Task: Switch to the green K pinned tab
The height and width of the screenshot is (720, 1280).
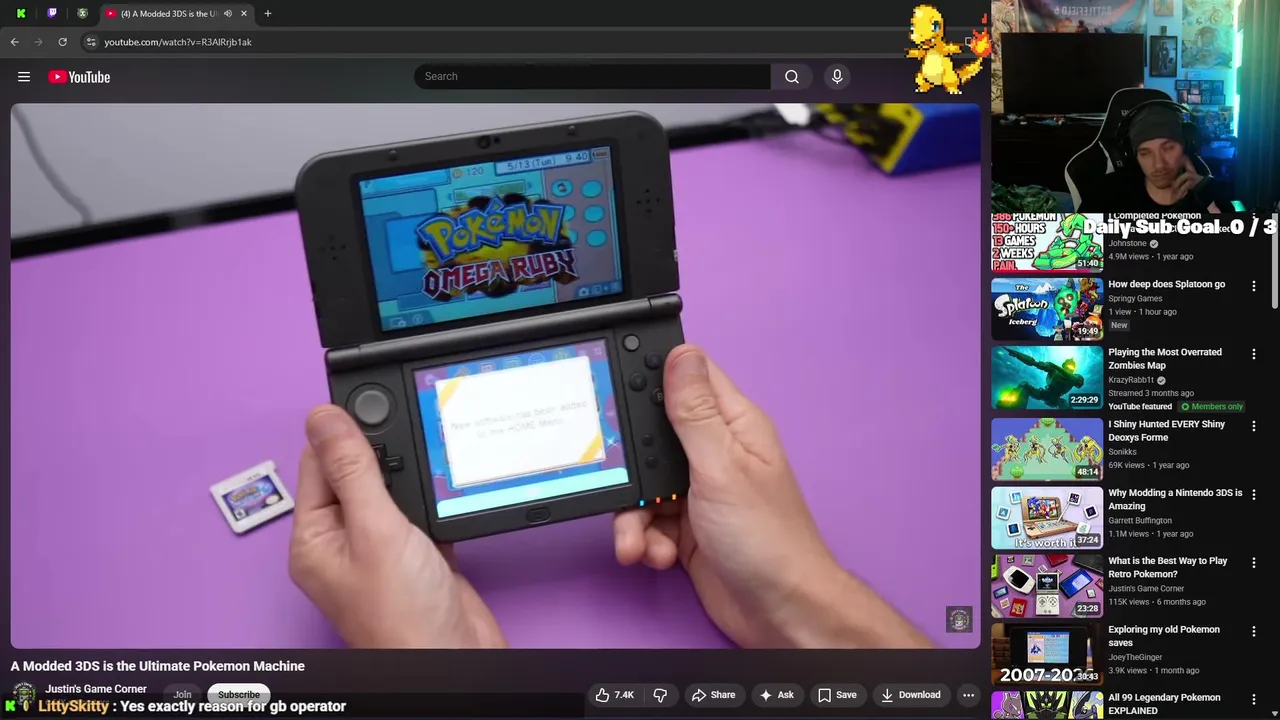Action: (22, 13)
